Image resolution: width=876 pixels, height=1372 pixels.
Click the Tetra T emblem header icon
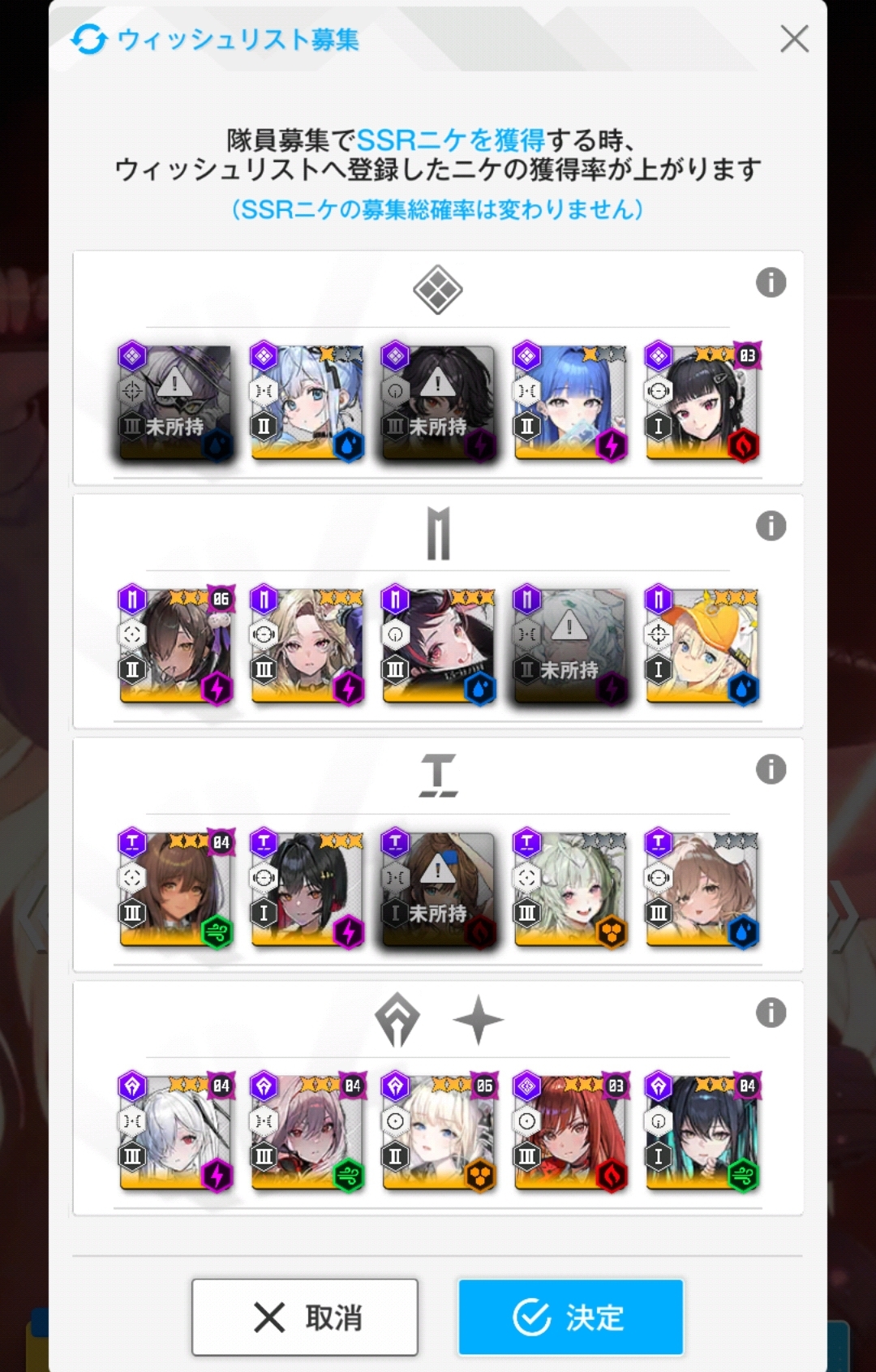438,776
